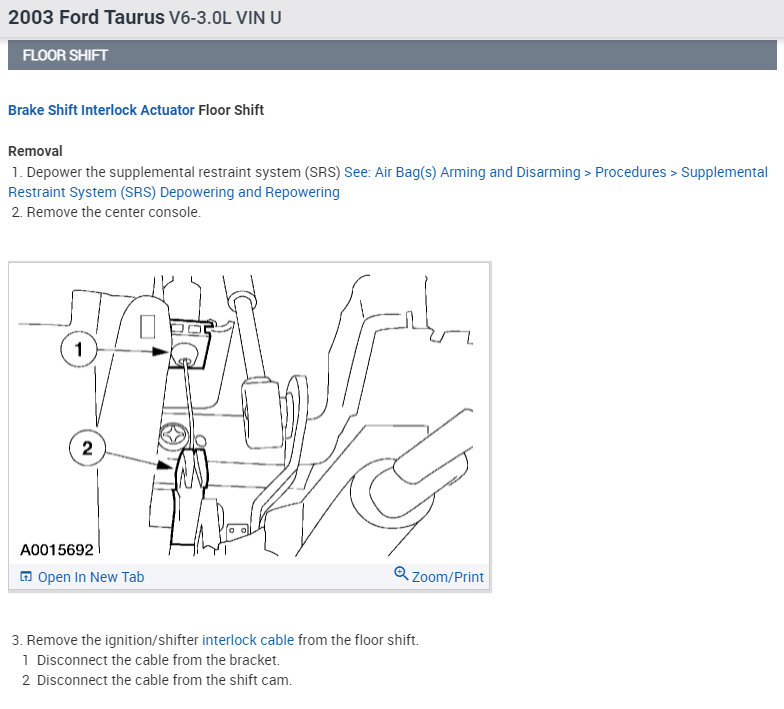This screenshot has width=784, height=709.
Task: Click the Zoom/Print link
Action: tap(448, 577)
